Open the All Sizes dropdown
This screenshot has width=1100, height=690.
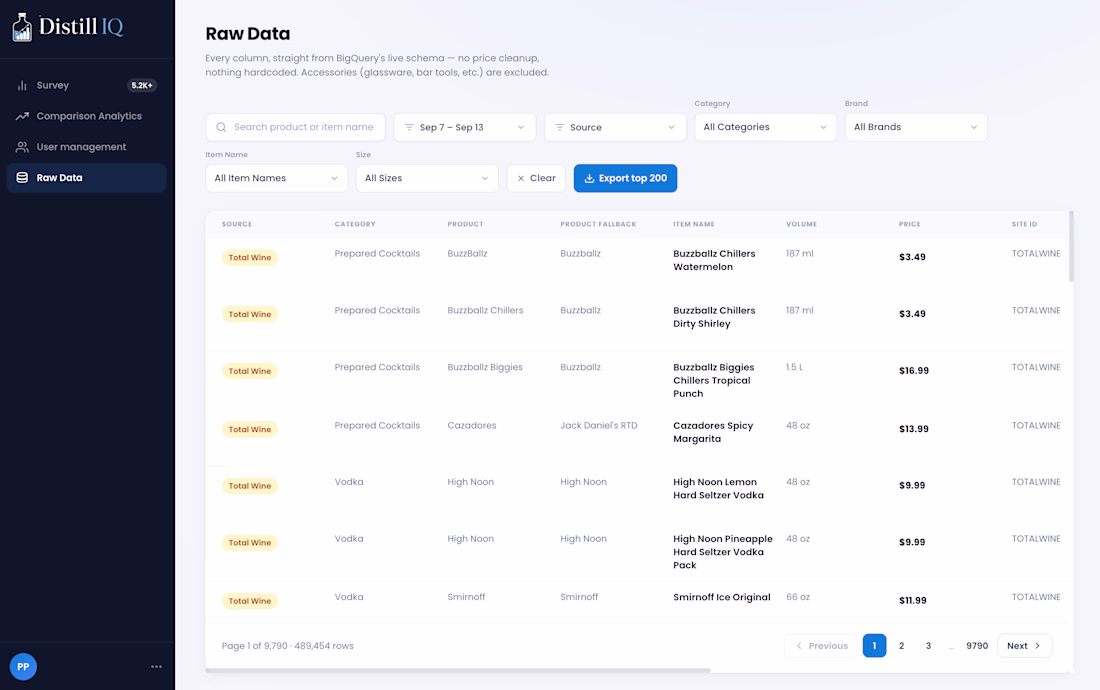point(427,179)
